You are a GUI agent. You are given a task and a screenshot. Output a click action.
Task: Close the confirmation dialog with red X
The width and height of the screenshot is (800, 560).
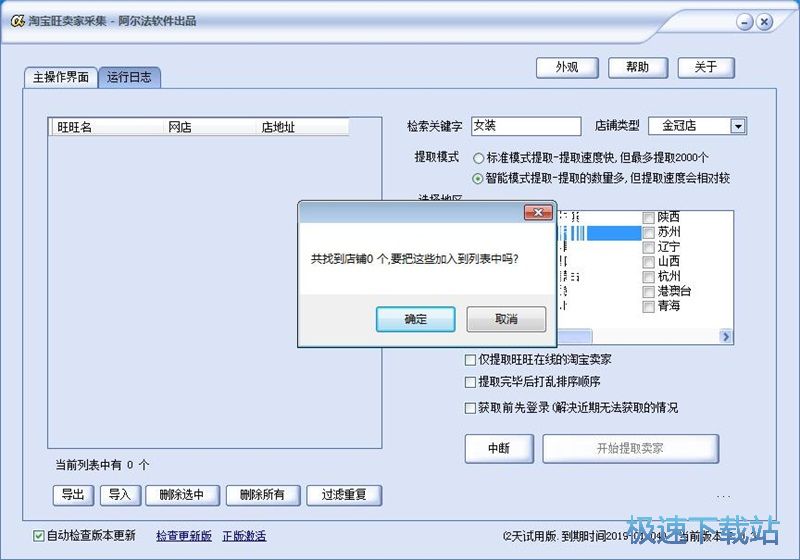click(538, 212)
